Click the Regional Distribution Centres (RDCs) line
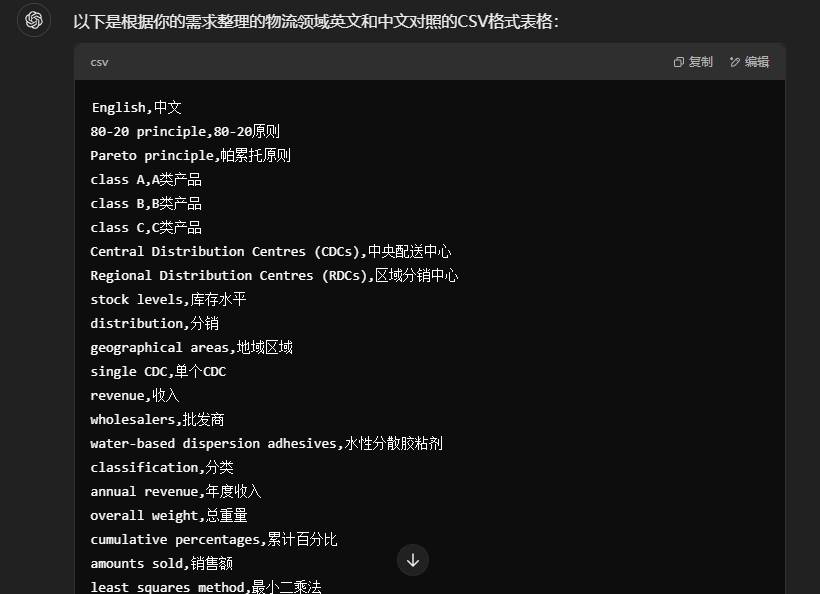Image resolution: width=820 pixels, height=594 pixels. pos(275,276)
